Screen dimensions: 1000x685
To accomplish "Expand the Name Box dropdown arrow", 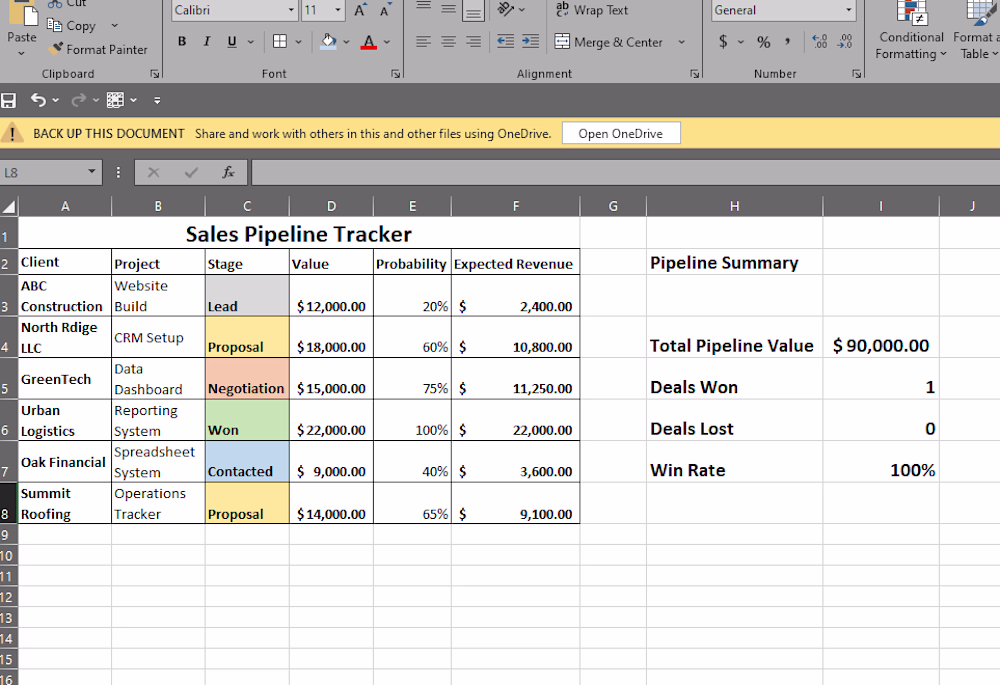I will coord(92,172).
